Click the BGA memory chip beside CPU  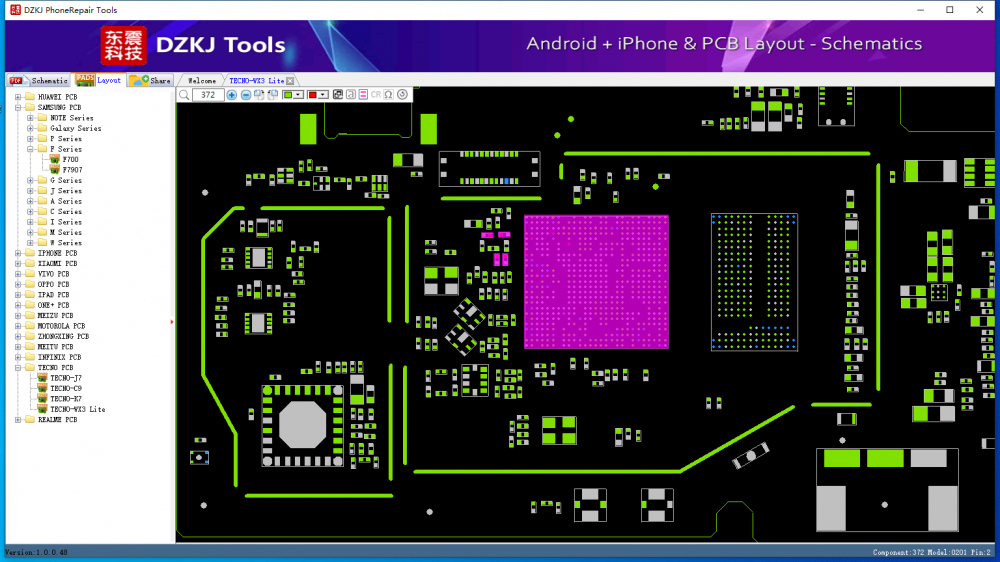click(754, 282)
